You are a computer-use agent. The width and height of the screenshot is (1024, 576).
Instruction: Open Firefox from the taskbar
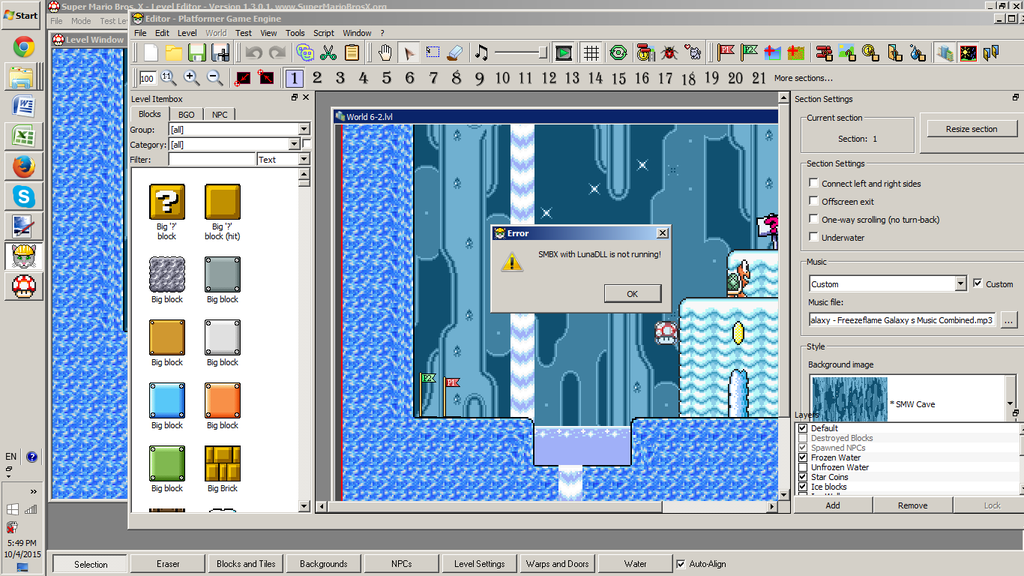coord(24,167)
